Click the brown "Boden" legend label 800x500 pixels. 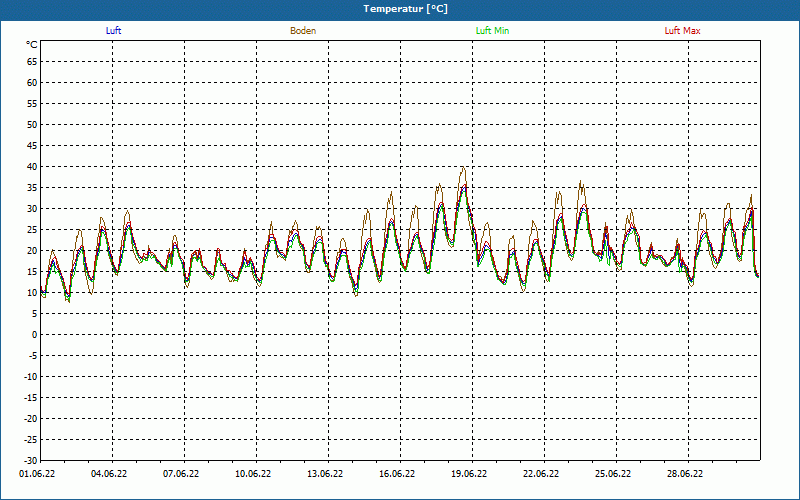(303, 31)
